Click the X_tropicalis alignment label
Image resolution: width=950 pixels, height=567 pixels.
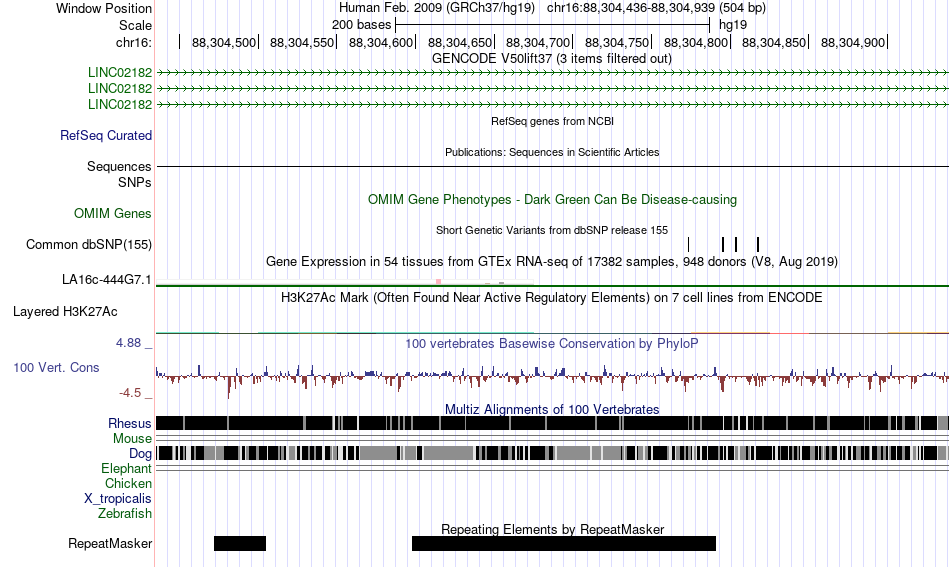pos(118,499)
